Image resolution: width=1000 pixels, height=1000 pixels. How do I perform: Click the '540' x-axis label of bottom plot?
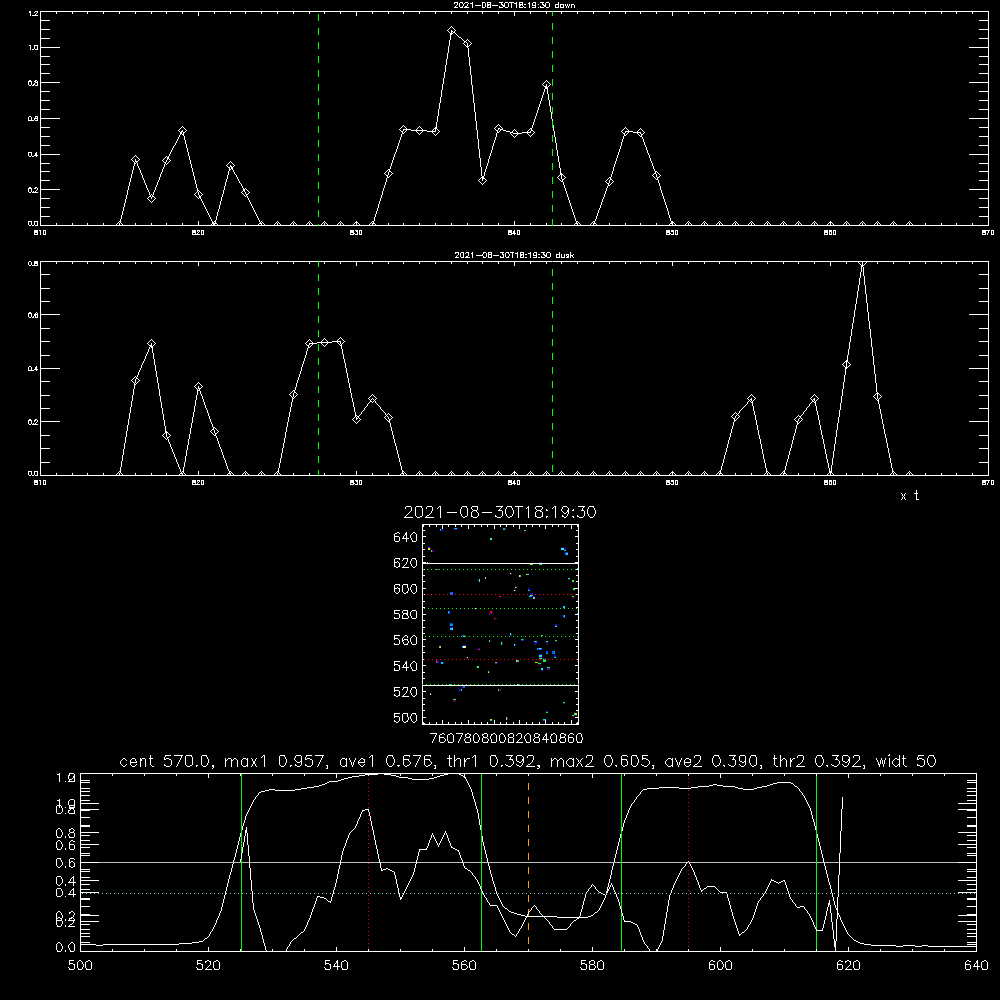click(336, 966)
